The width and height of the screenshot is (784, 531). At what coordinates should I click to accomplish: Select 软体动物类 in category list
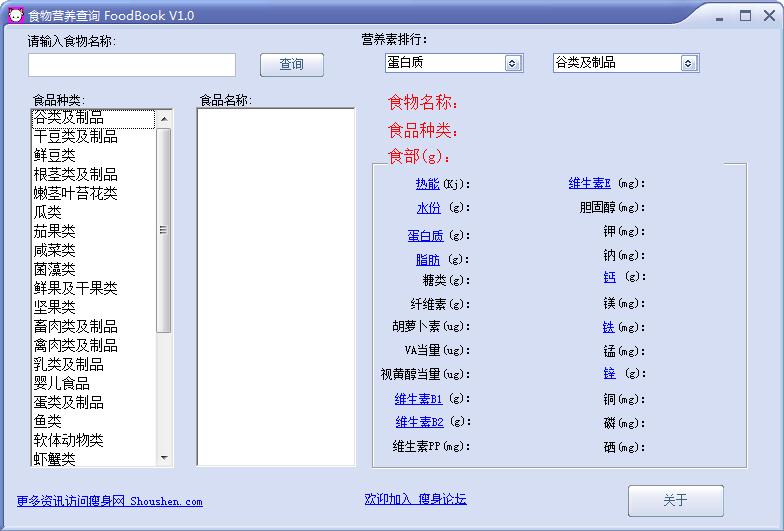[x=94, y=440]
